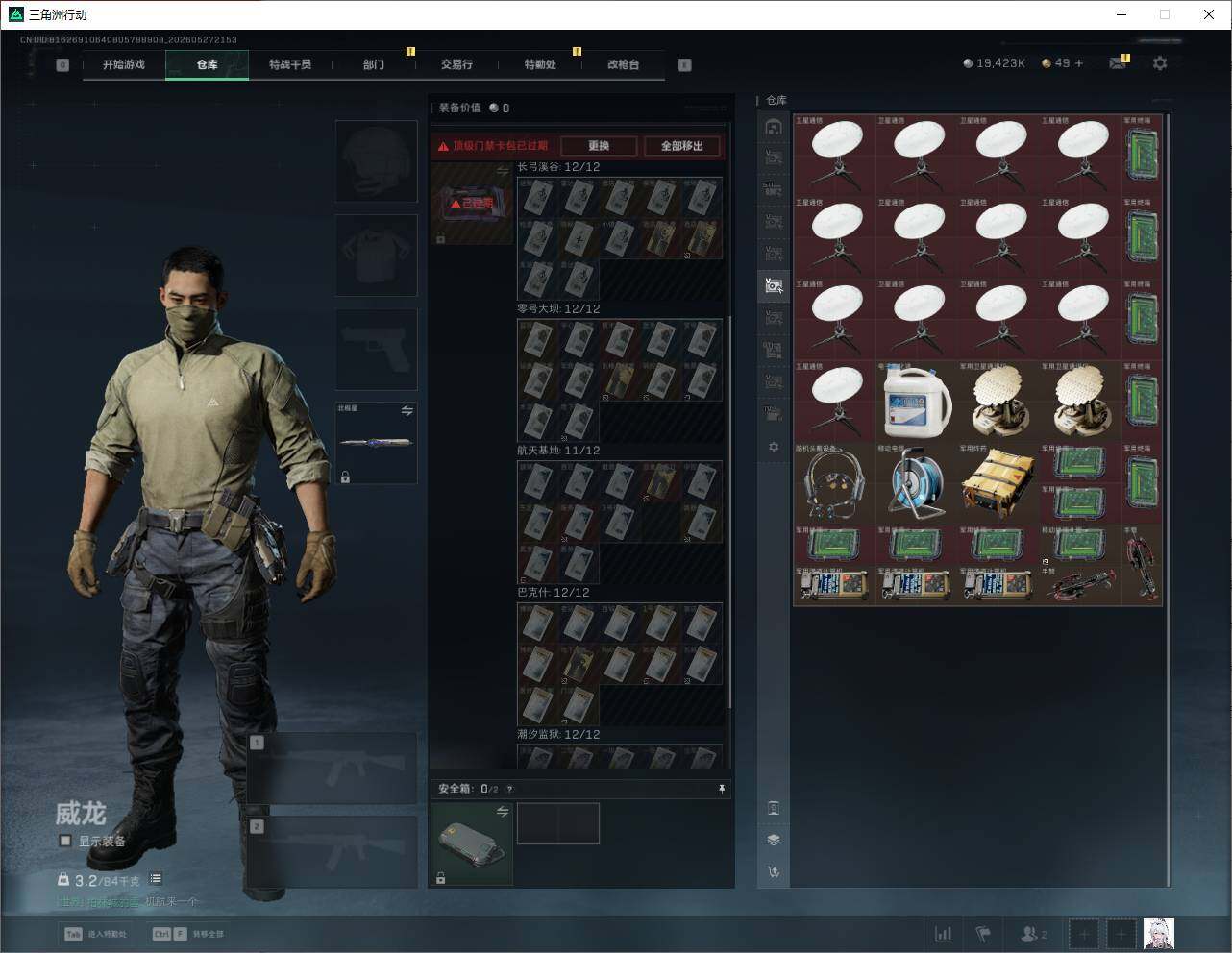This screenshot has height=953, width=1232.
Task: Open the ? help icon beside 安全箱
Action: [509, 790]
